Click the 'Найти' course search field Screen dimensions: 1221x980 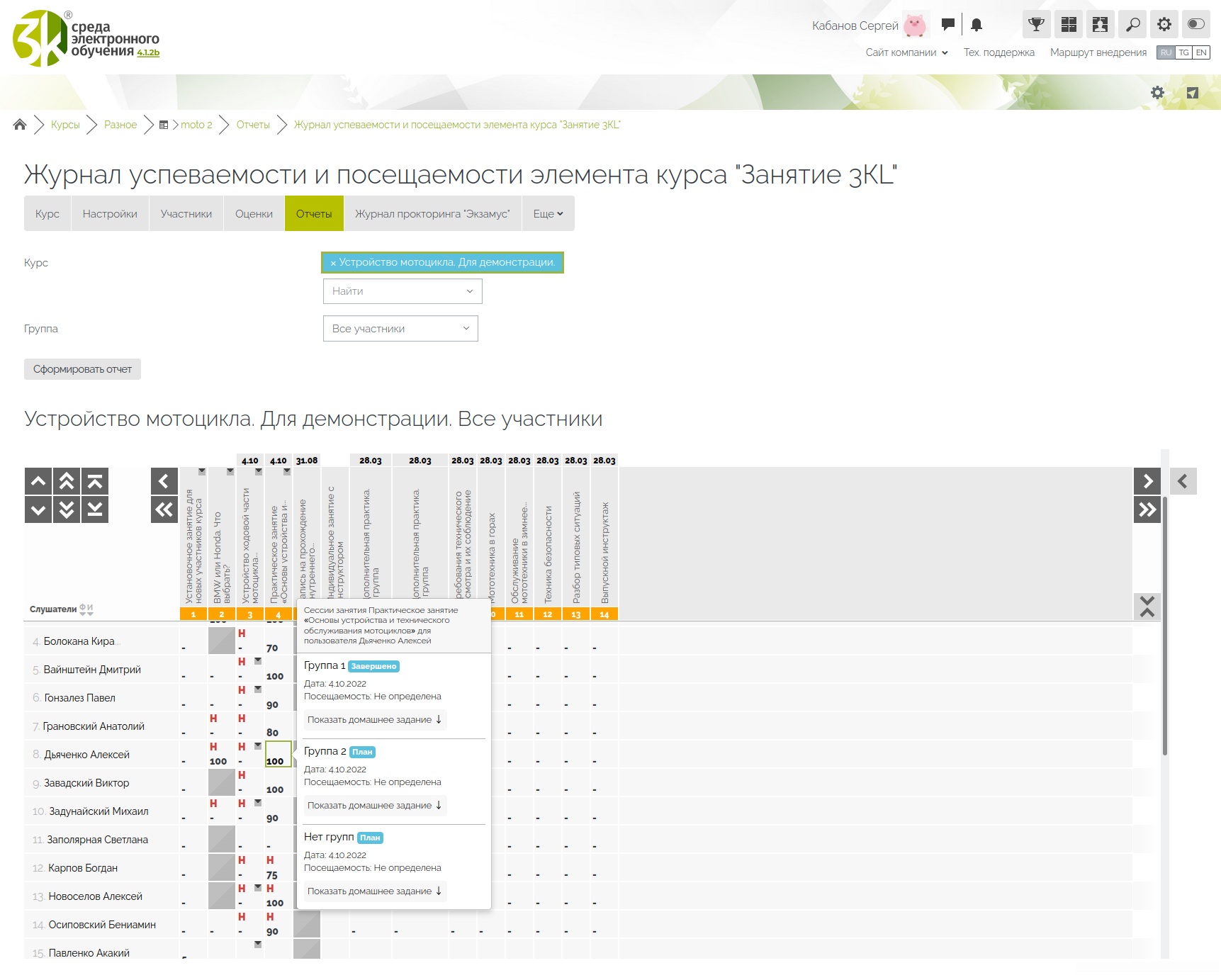[402, 291]
